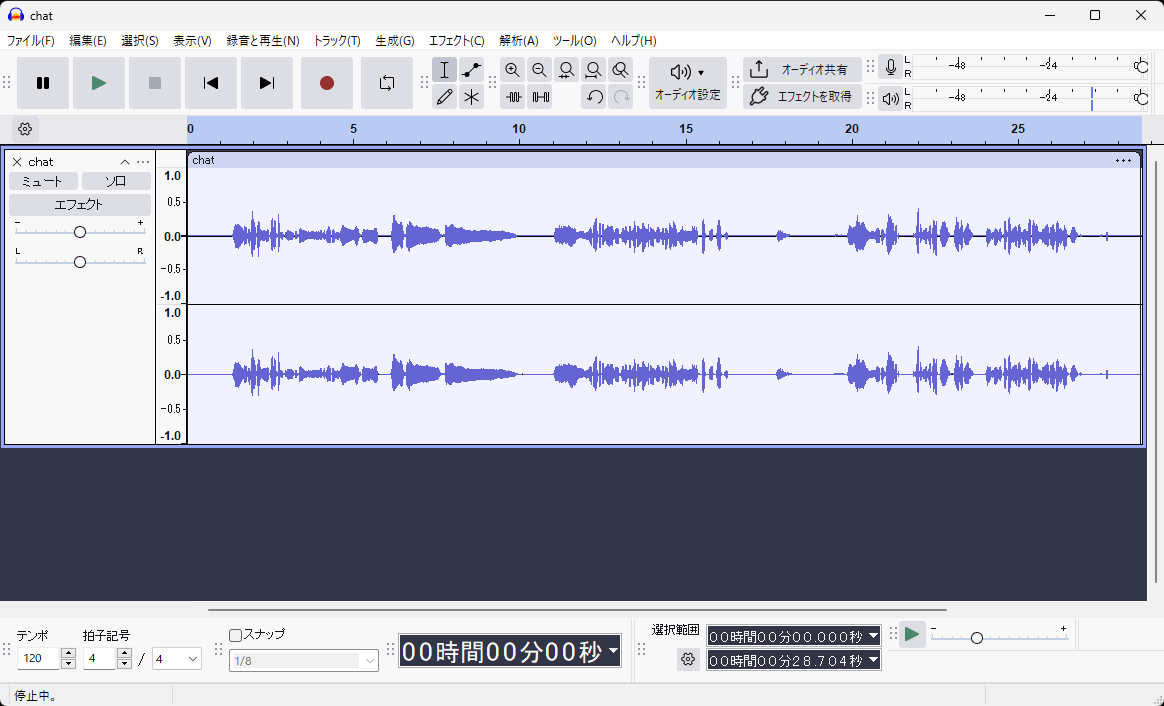Pause playback with the Pause button
Viewport: 1164px width, 706px height.
pyautogui.click(x=43, y=83)
